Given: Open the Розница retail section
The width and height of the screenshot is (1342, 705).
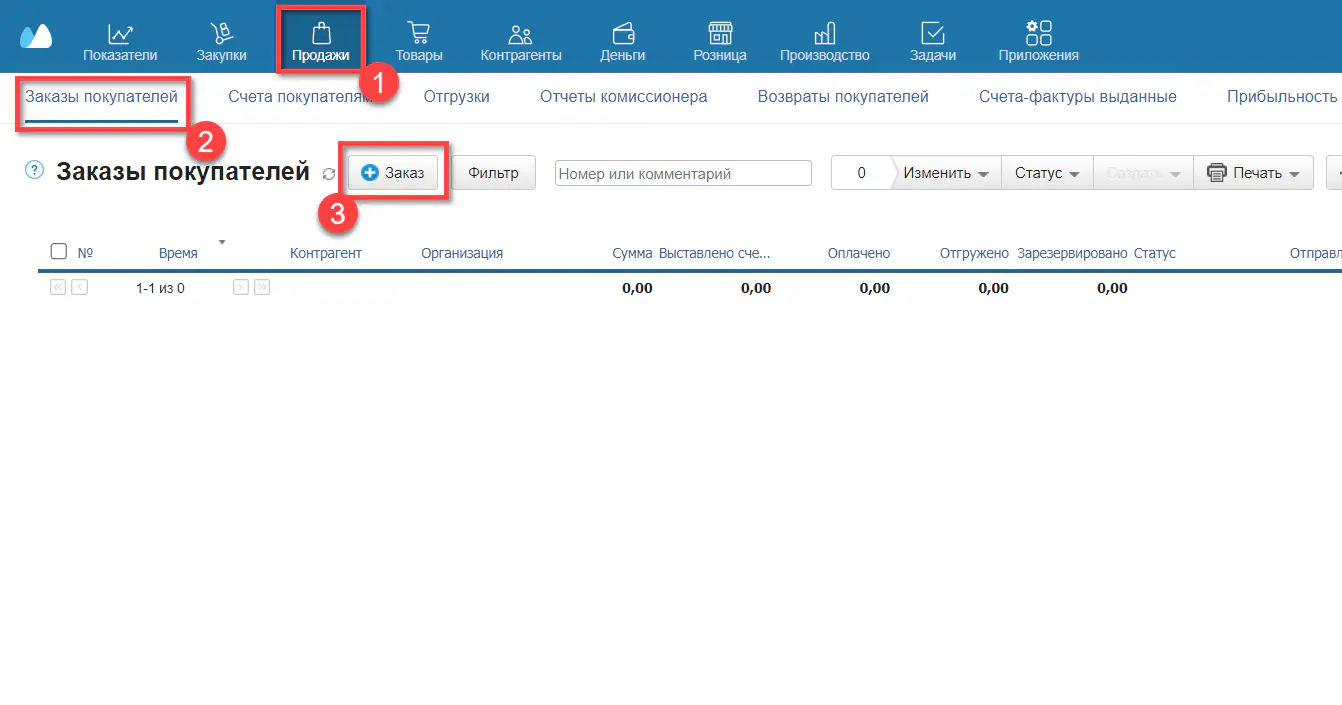Looking at the screenshot, I should 720,43.
